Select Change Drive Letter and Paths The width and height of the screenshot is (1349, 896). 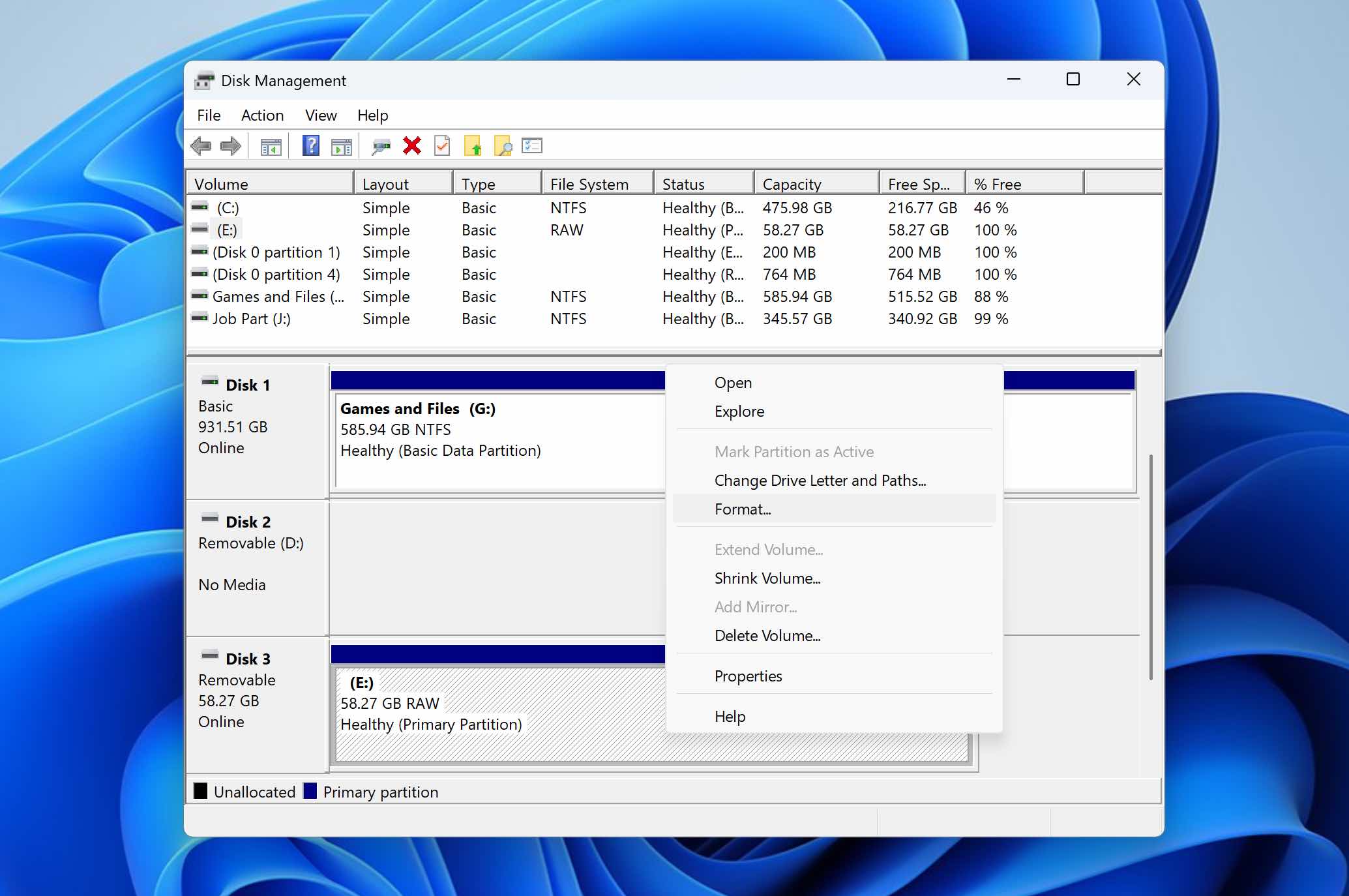[x=820, y=481]
